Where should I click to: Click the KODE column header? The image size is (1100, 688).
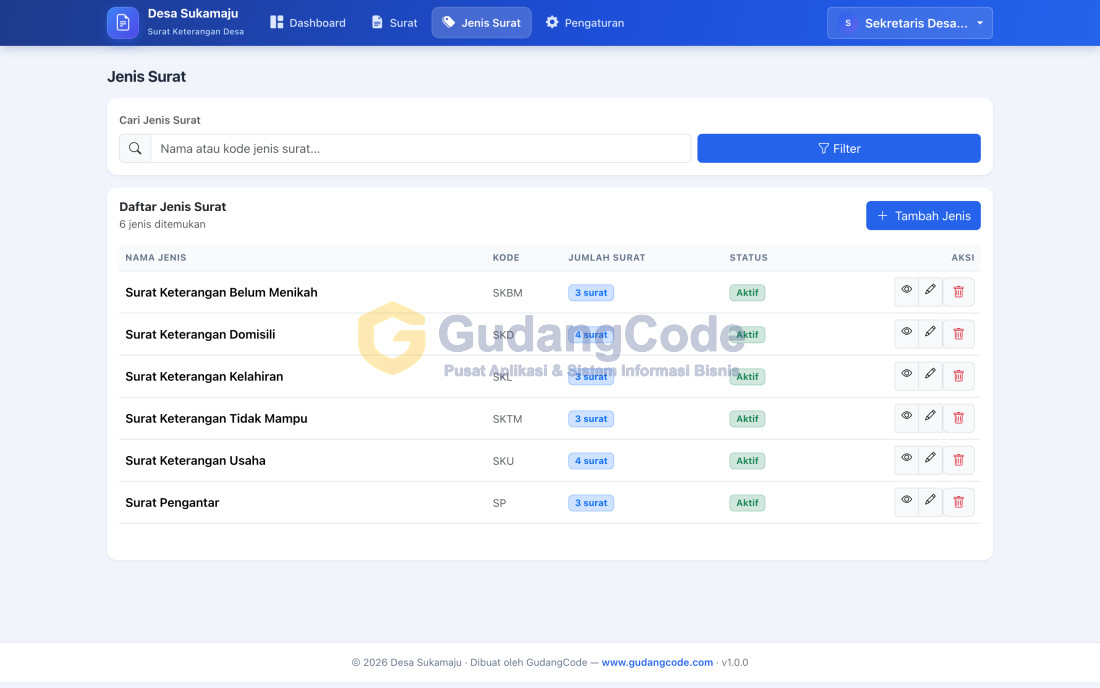pyautogui.click(x=506, y=257)
